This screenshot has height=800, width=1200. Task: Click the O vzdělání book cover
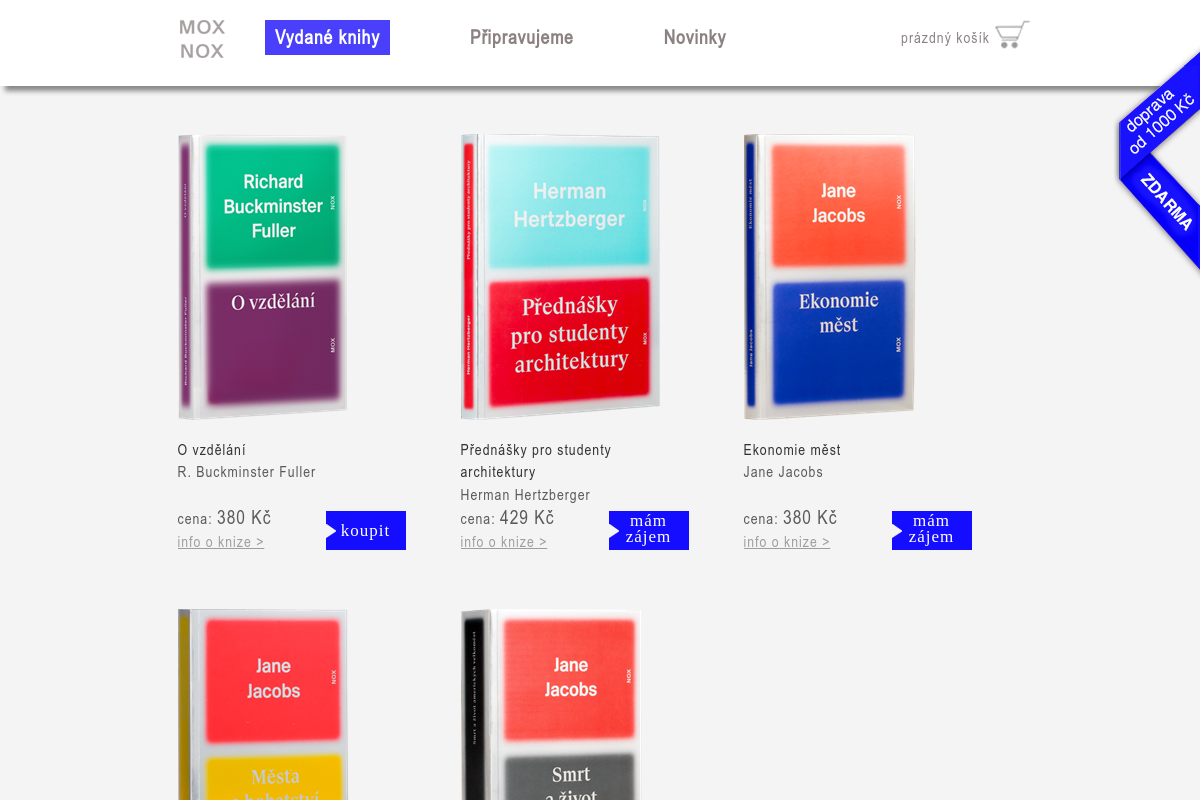click(263, 277)
